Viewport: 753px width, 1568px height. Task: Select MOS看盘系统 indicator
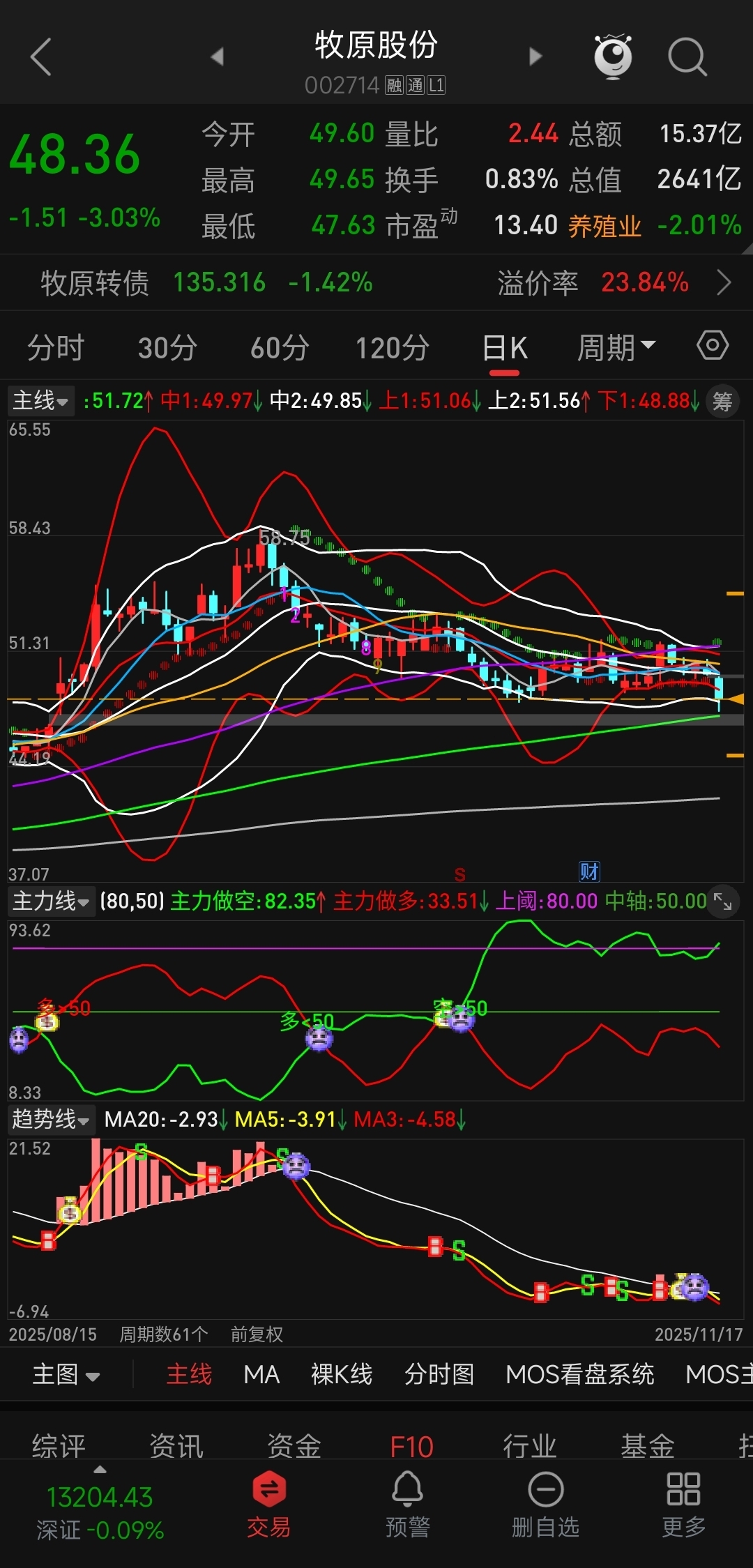point(579,1374)
